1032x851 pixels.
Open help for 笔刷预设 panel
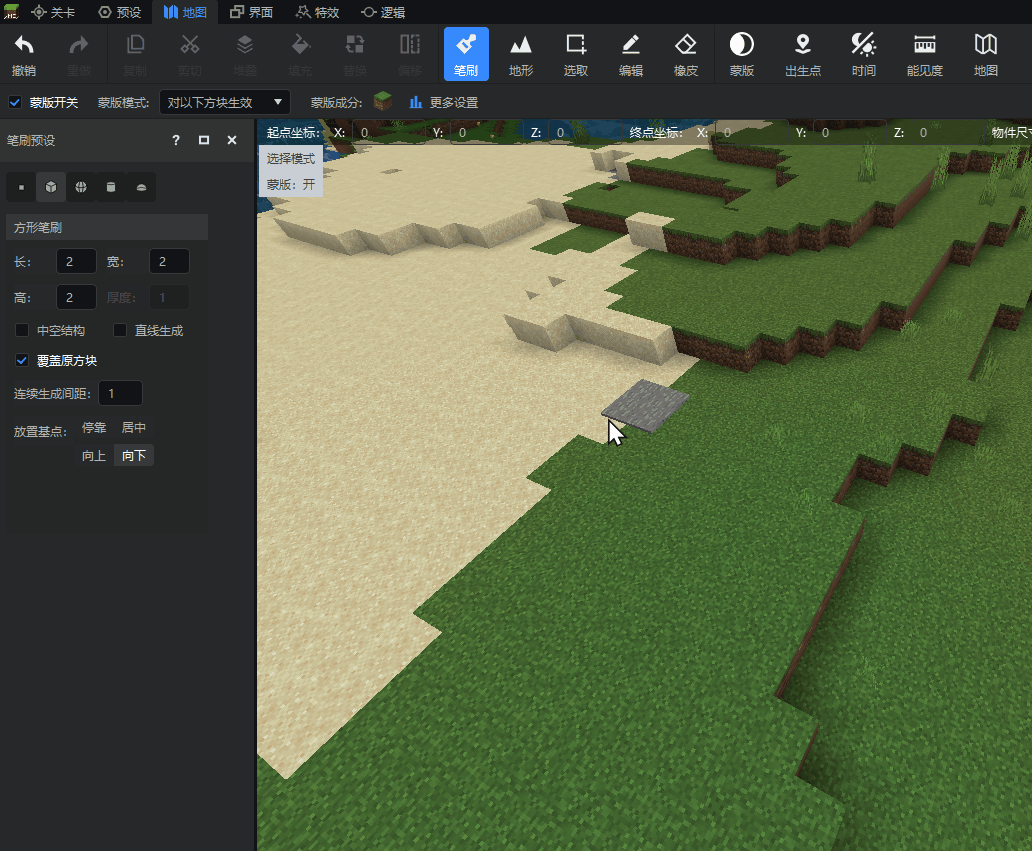click(176, 140)
